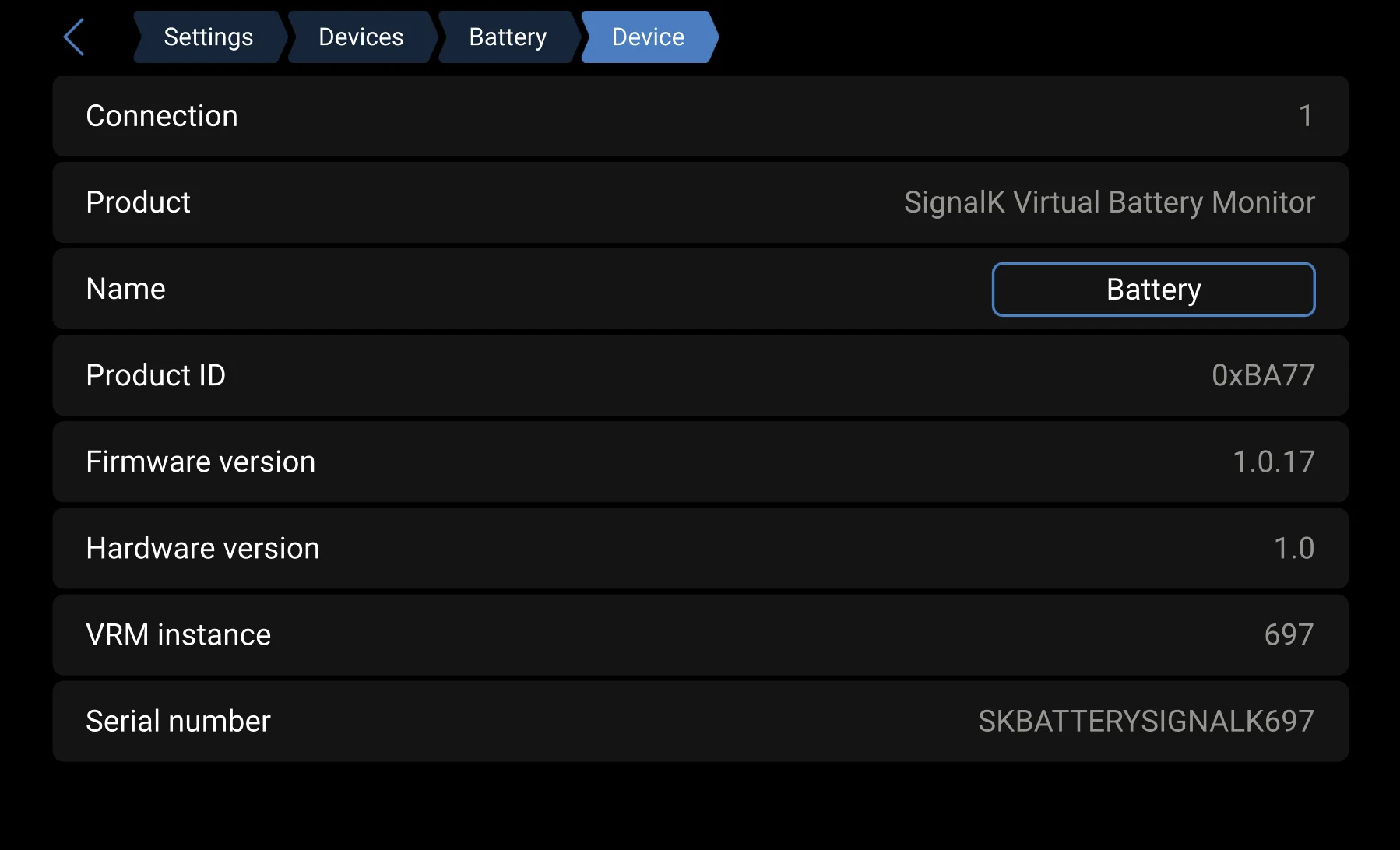
Task: Click the Product ID row showing 0xBA77
Action: tap(699, 375)
